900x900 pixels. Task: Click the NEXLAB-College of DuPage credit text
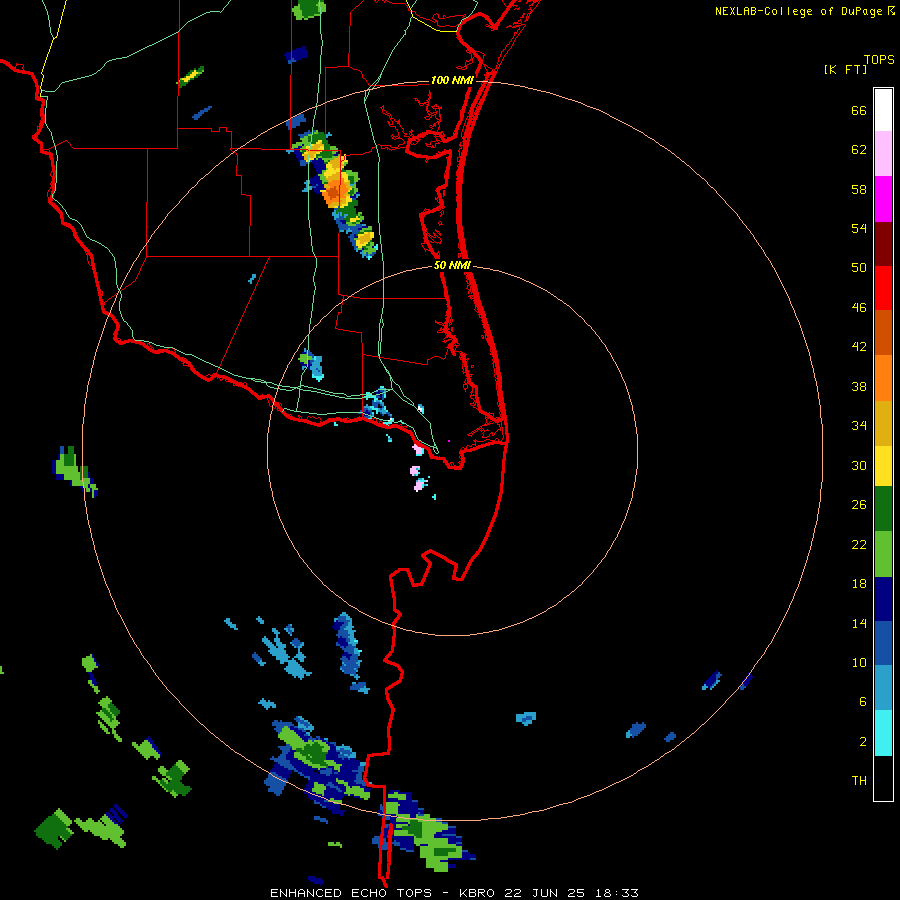(x=804, y=11)
